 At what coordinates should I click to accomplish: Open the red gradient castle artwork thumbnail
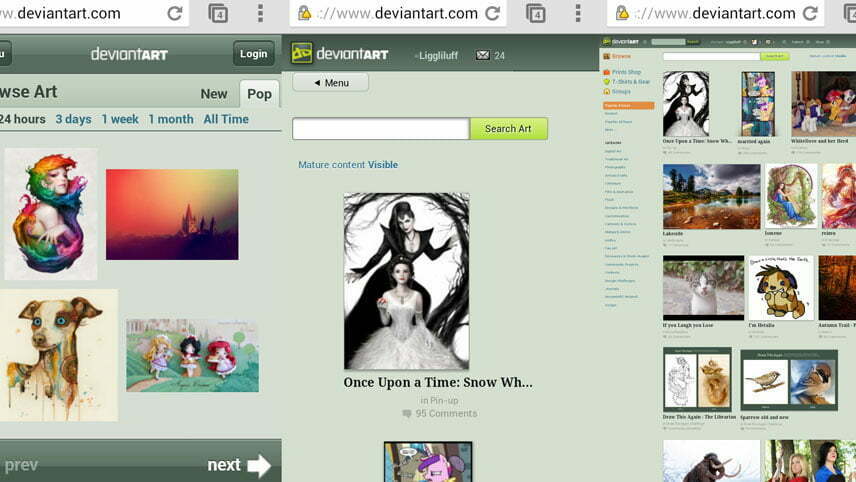point(172,215)
